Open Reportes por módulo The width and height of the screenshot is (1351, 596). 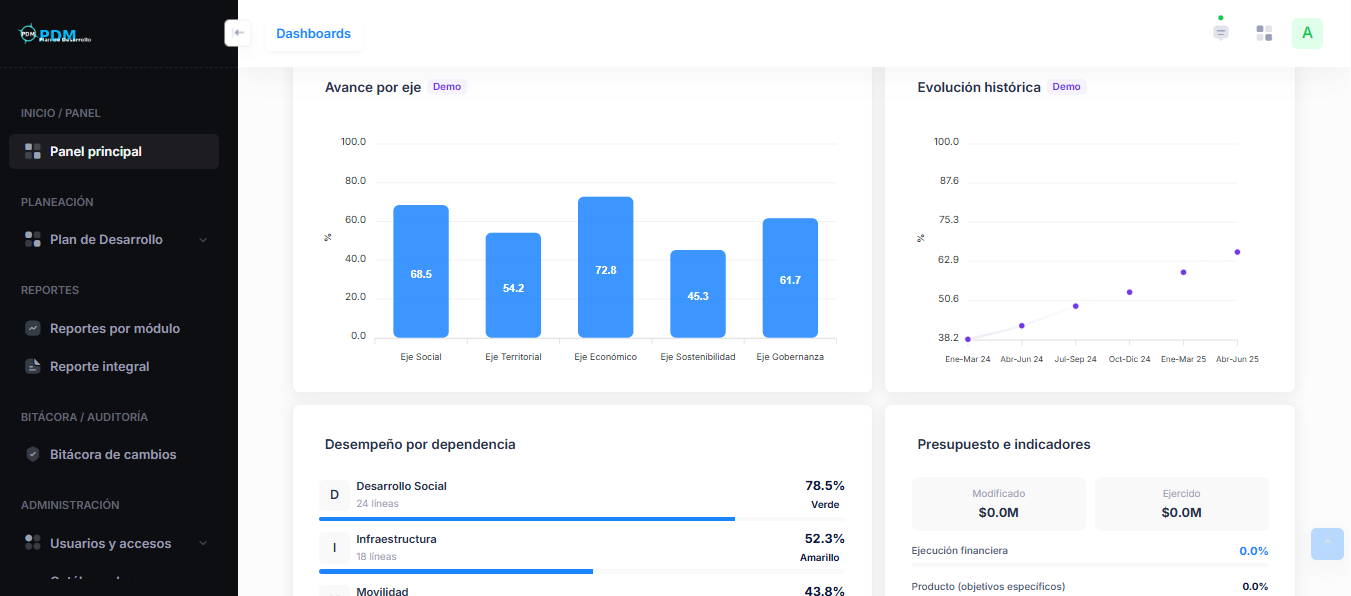114,328
